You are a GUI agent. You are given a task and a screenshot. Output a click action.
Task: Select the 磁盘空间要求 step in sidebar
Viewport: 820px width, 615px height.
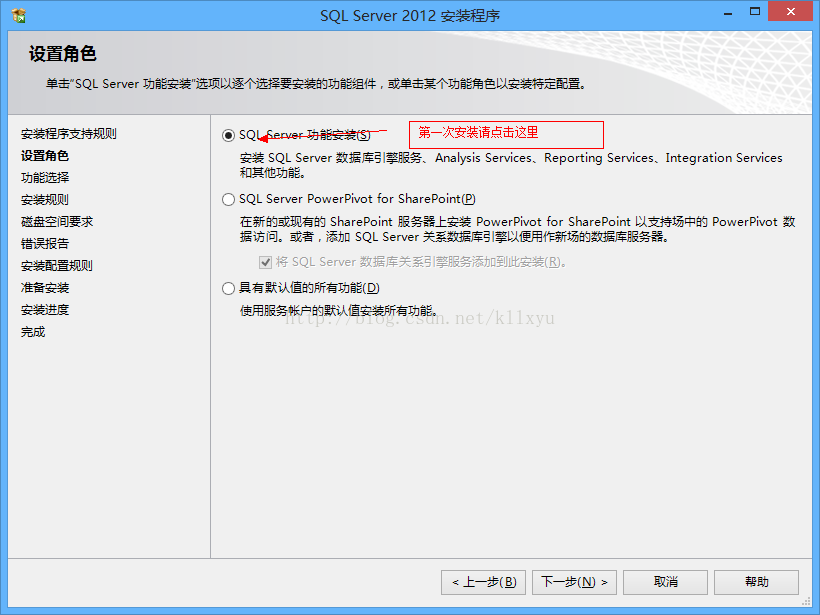pos(57,222)
